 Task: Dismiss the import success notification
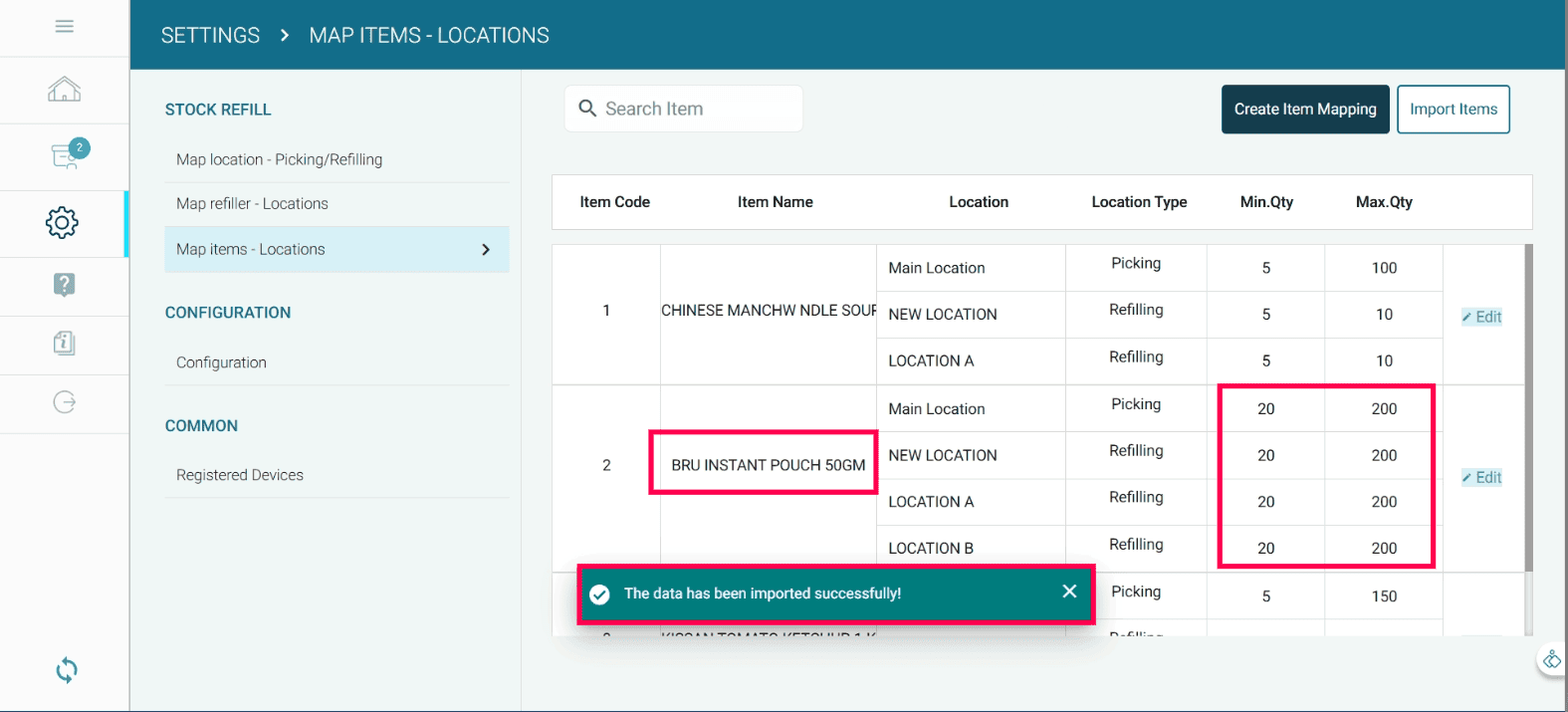click(x=1069, y=592)
